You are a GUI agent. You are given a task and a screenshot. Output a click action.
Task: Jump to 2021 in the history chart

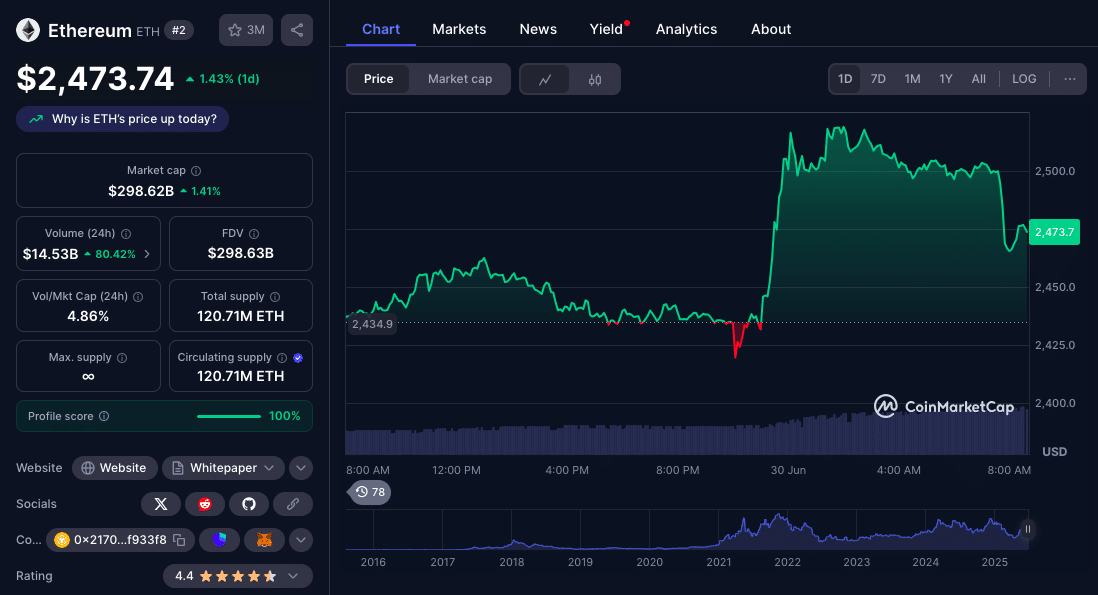(718, 562)
